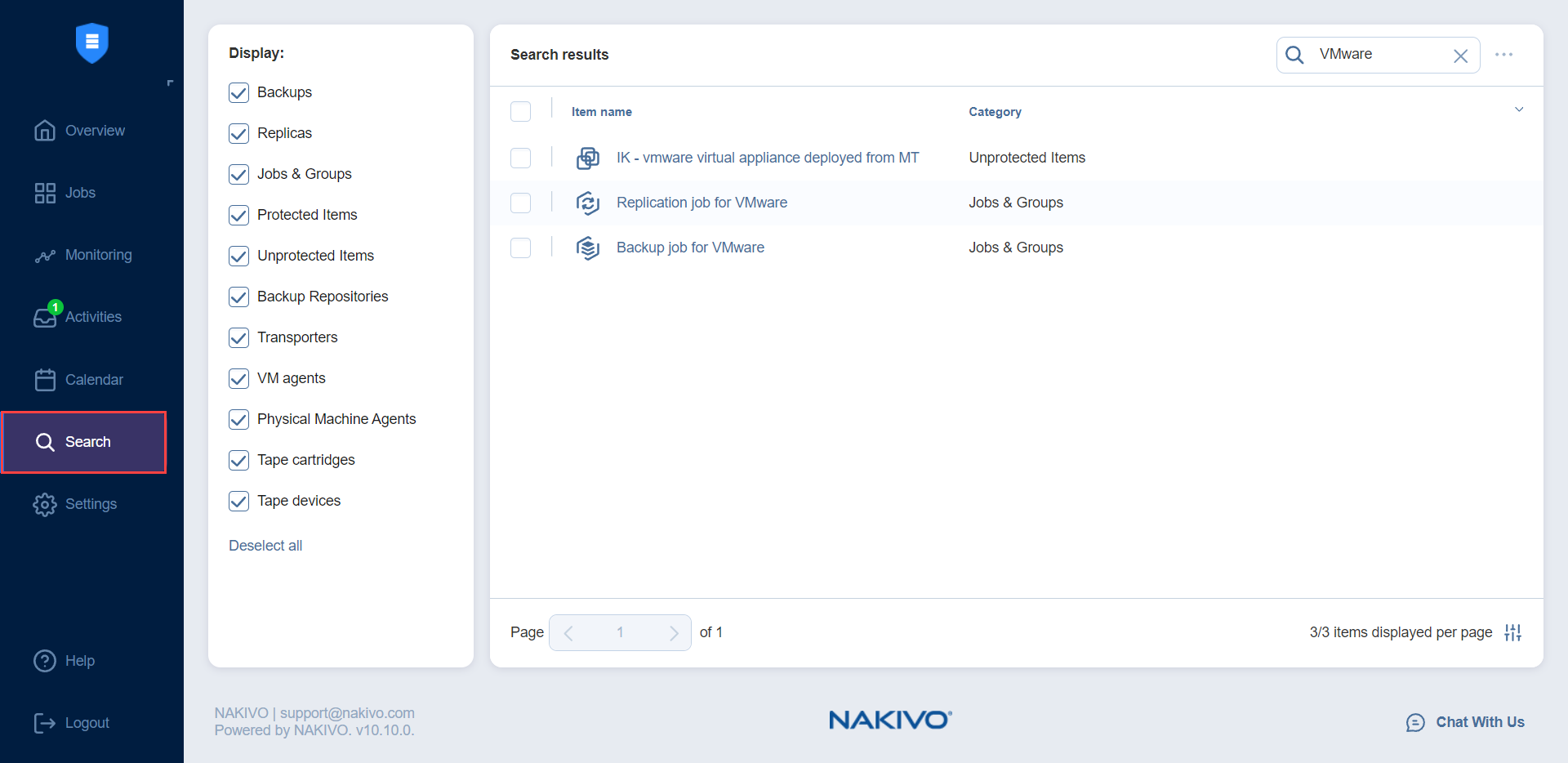Click the 3/3 items displayed per page text
The width and height of the screenshot is (1568, 763).
pos(1401,632)
